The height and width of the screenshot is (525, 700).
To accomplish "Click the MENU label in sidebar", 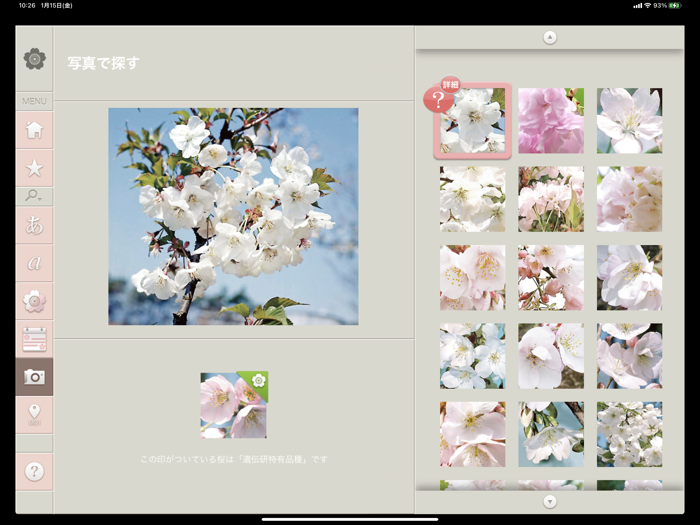I will [34, 101].
